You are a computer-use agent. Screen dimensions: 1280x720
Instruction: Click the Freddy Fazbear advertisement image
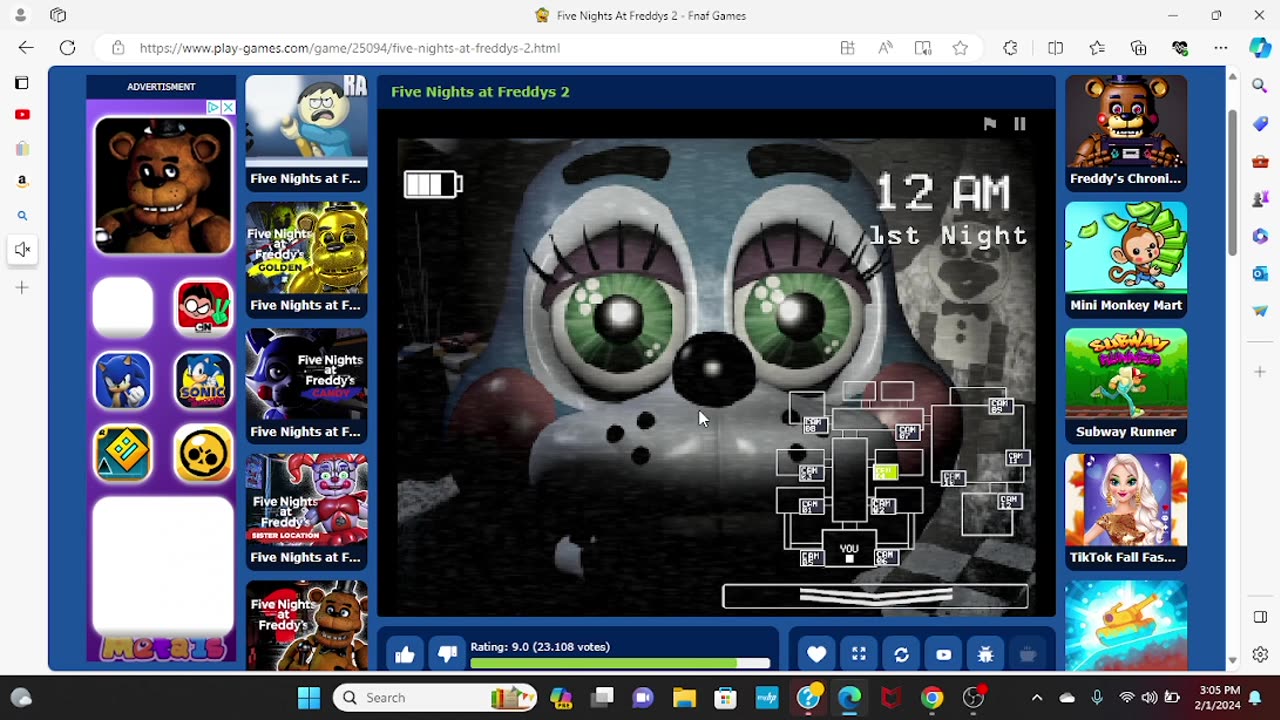click(163, 185)
